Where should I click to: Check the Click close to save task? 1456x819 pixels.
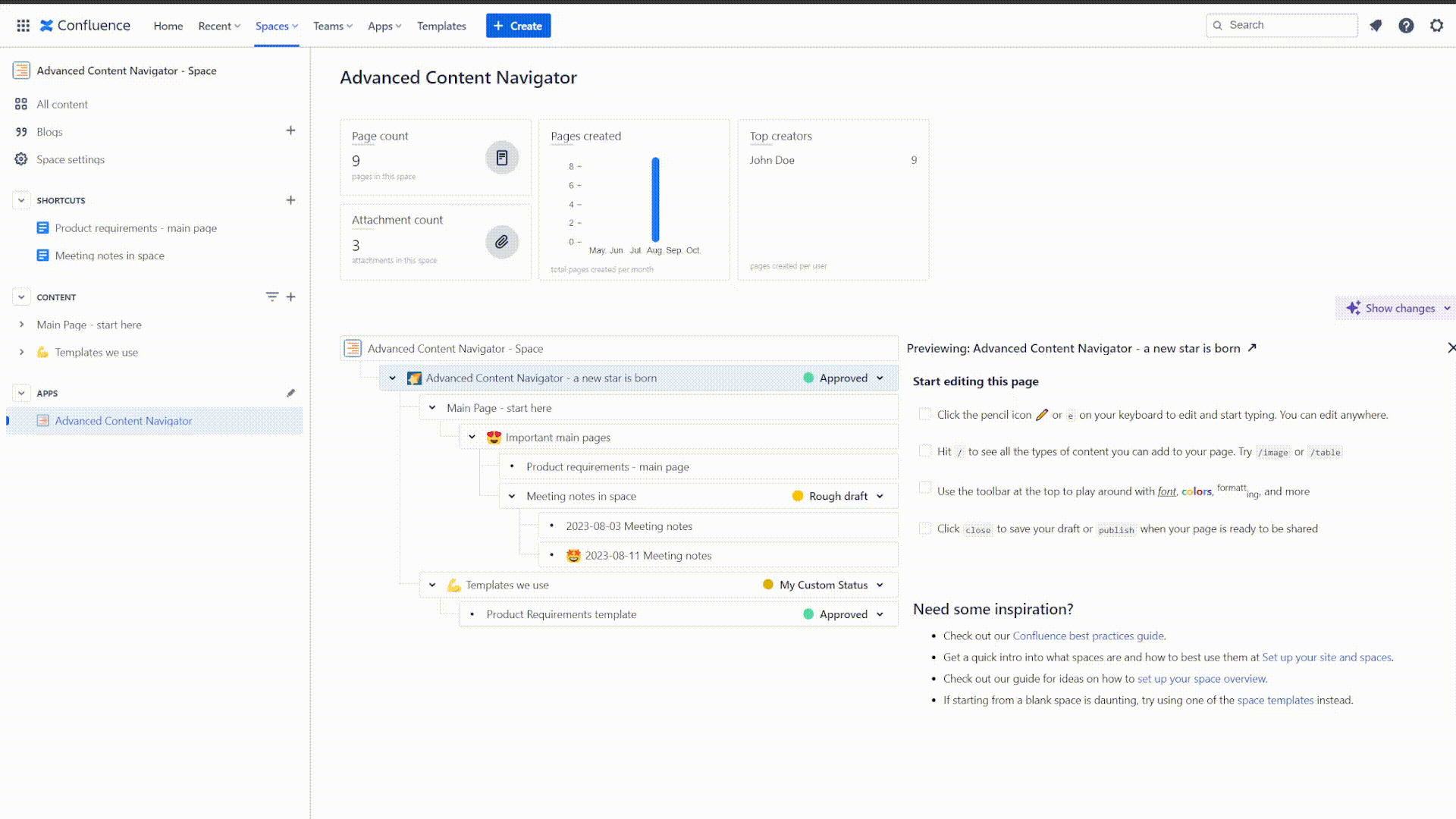[924, 528]
